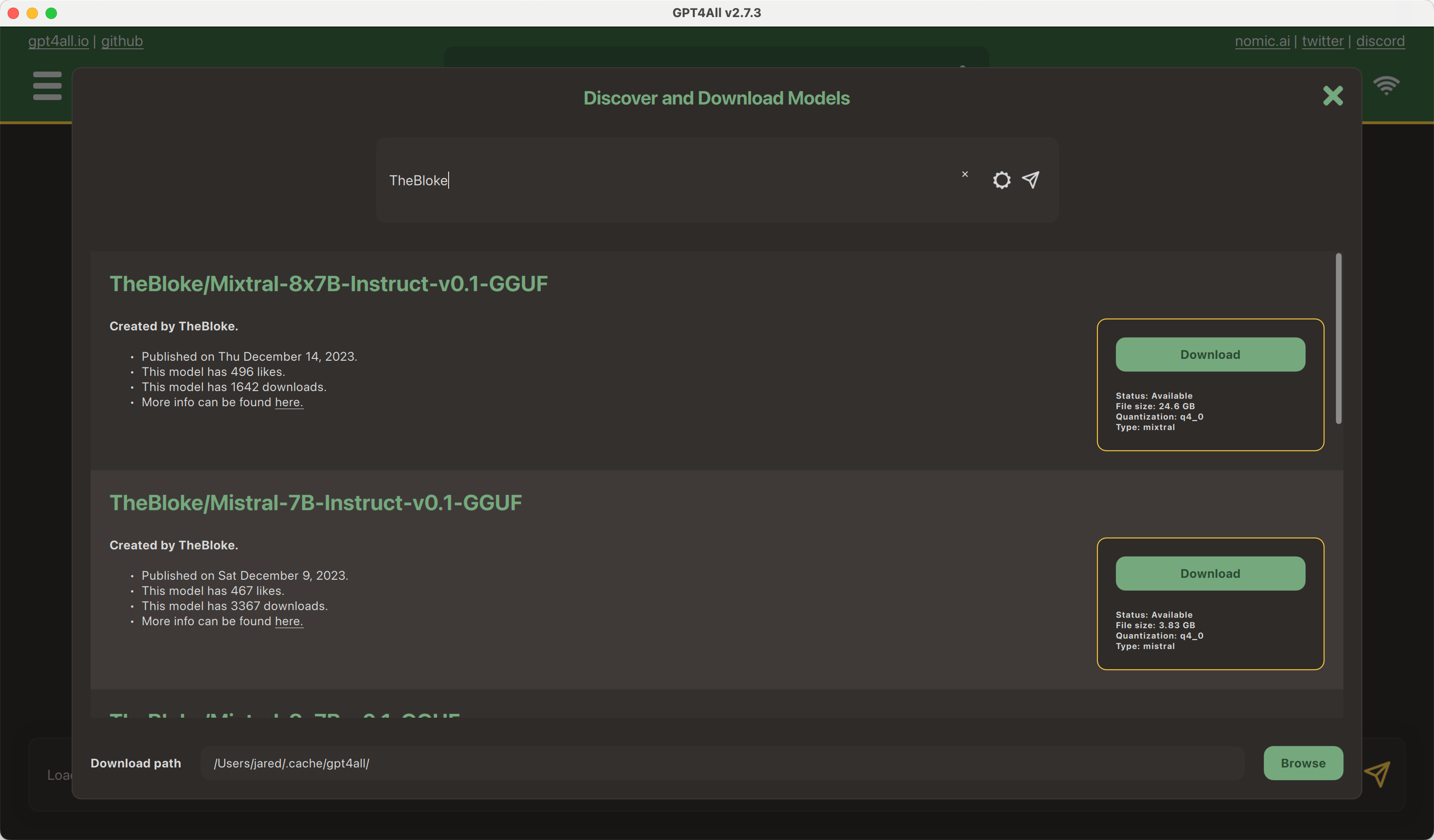Open the search settings gear icon

click(1002, 180)
